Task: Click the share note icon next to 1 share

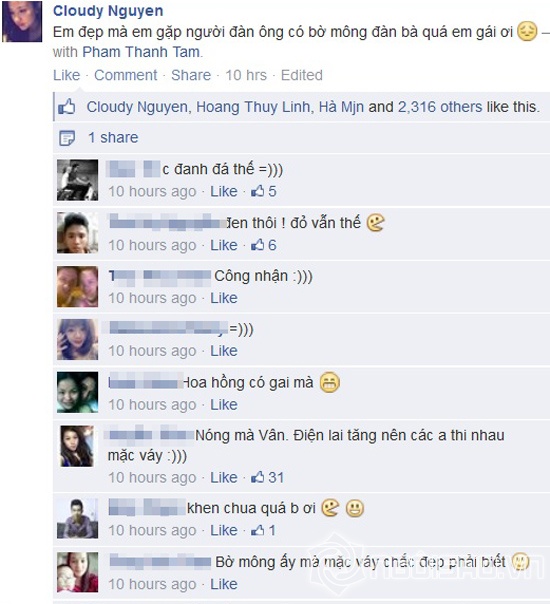Action: [67, 138]
